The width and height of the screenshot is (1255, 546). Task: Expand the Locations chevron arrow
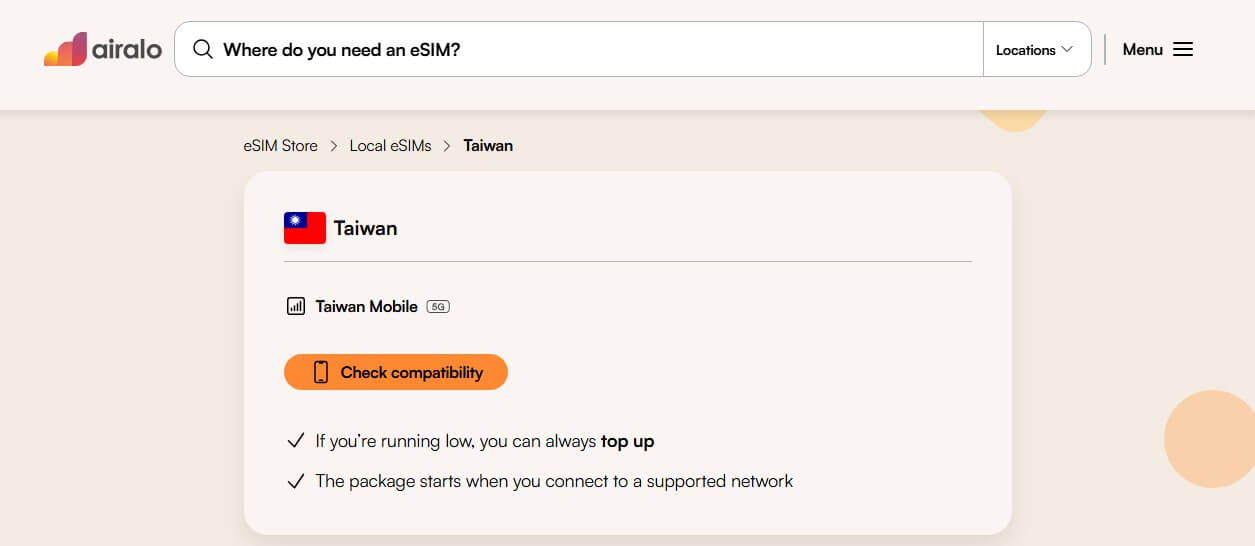[1067, 49]
